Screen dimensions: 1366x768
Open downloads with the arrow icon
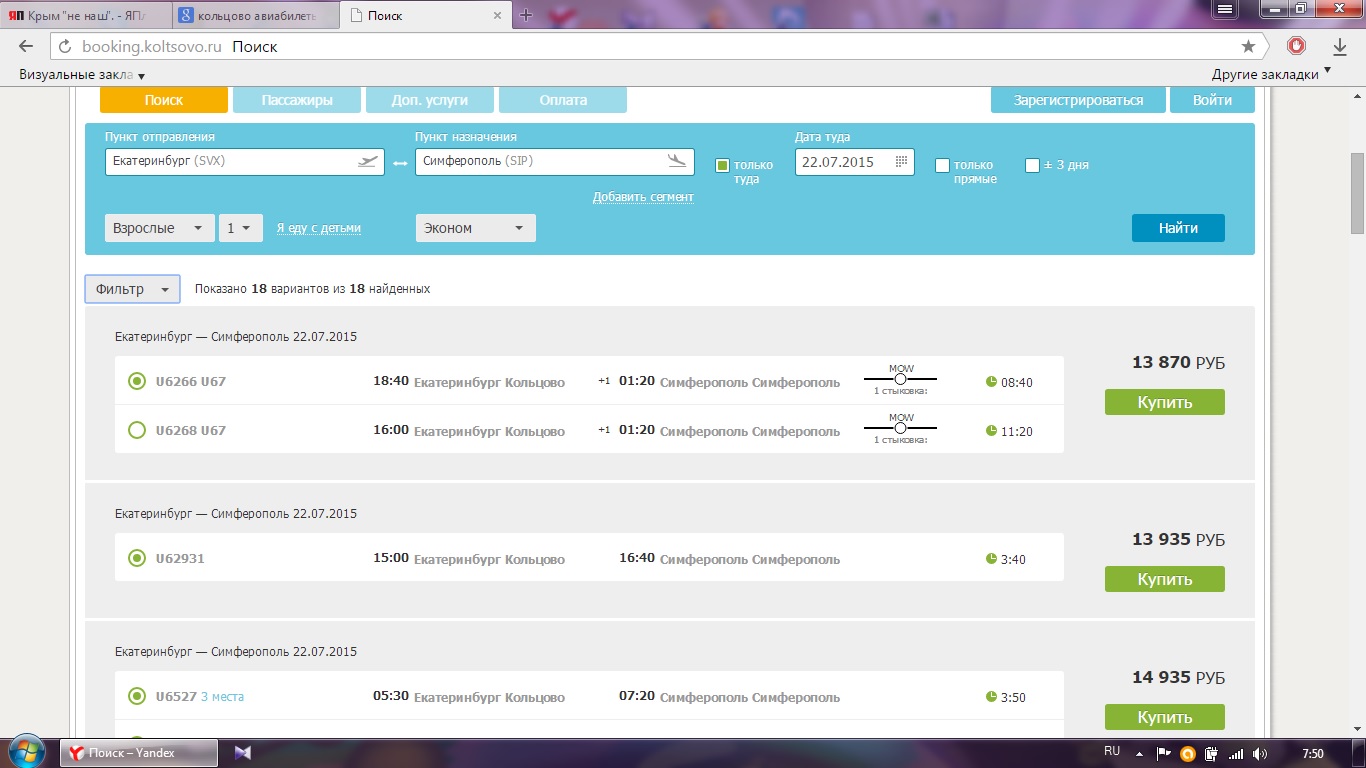click(x=1340, y=47)
